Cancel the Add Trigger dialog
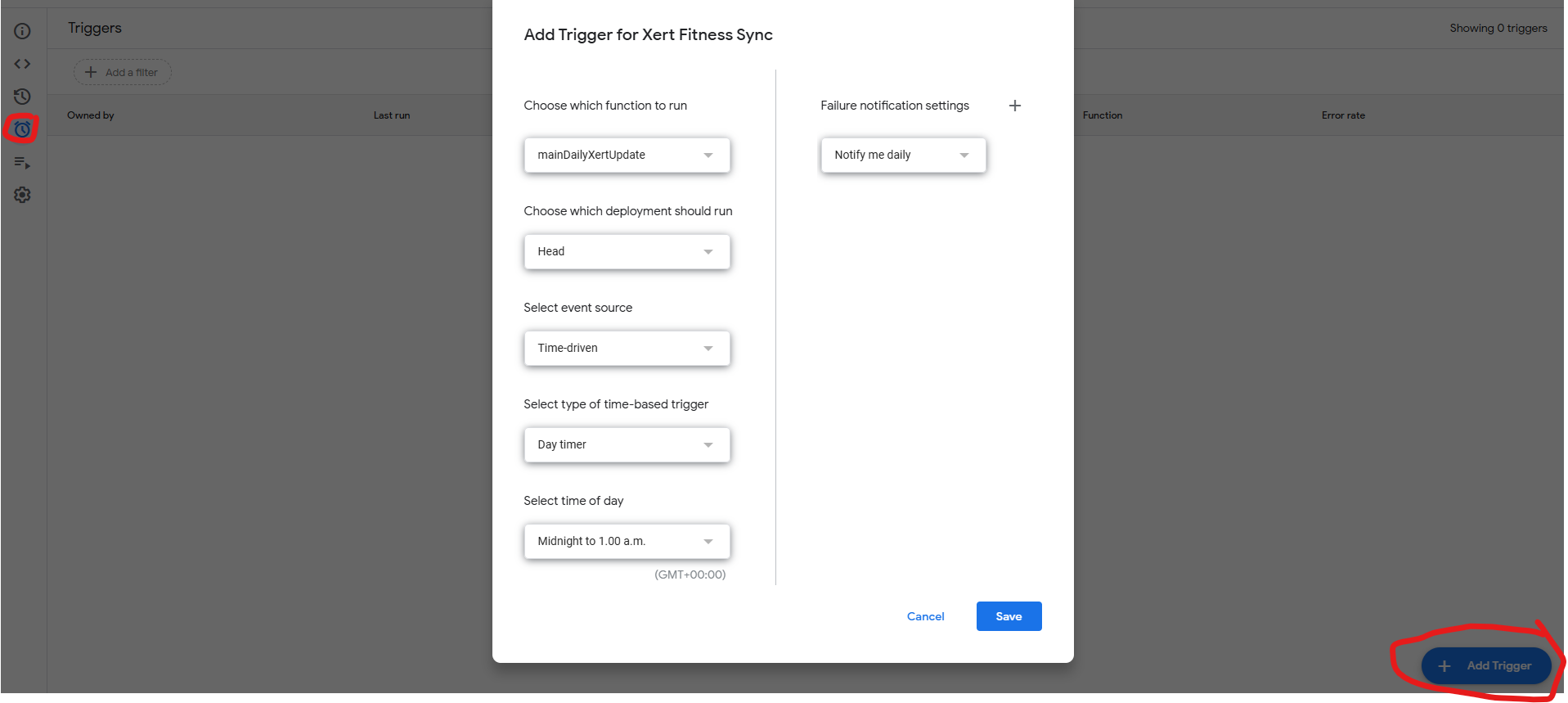This screenshot has height=703, width=1568. click(925, 616)
